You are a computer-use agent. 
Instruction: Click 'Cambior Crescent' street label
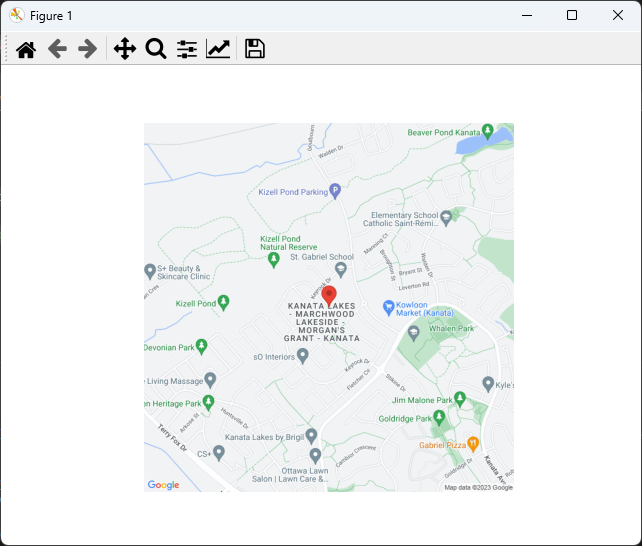click(x=355, y=455)
